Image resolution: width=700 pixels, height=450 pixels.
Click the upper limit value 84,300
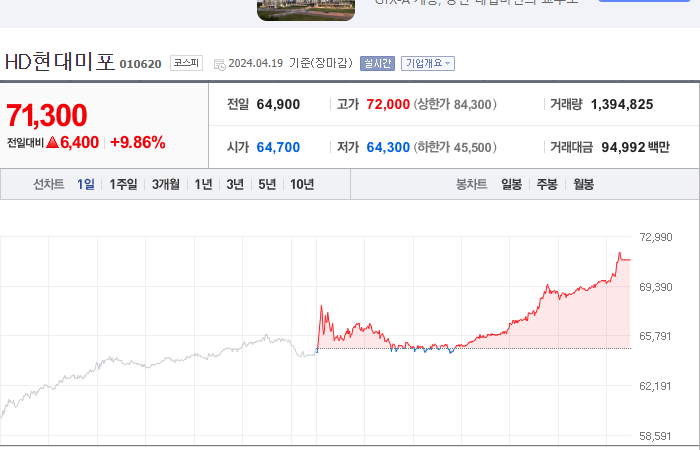pos(472,104)
